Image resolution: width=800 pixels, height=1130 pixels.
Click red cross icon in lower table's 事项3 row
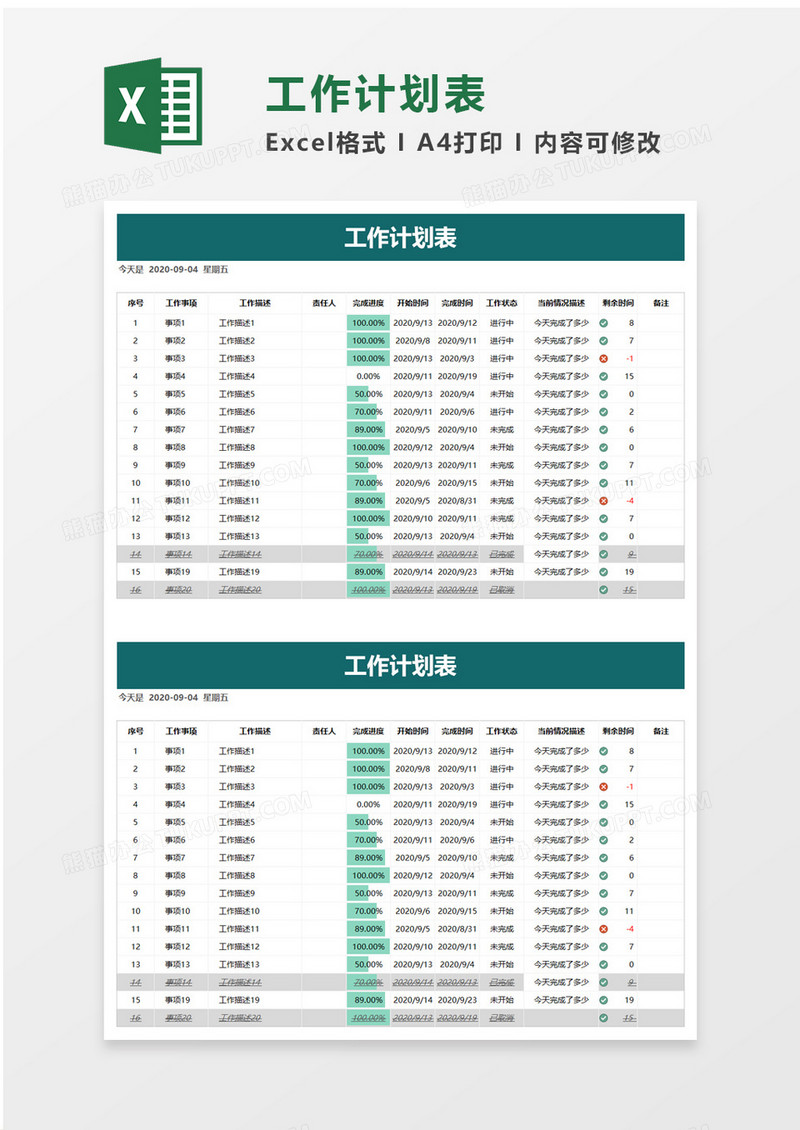604,786
